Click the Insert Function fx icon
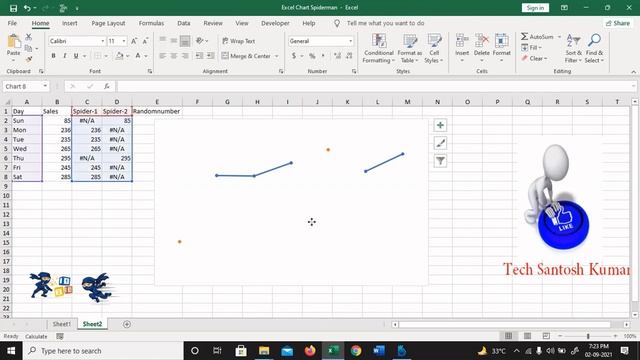This screenshot has width=640, height=360. [x=107, y=86]
